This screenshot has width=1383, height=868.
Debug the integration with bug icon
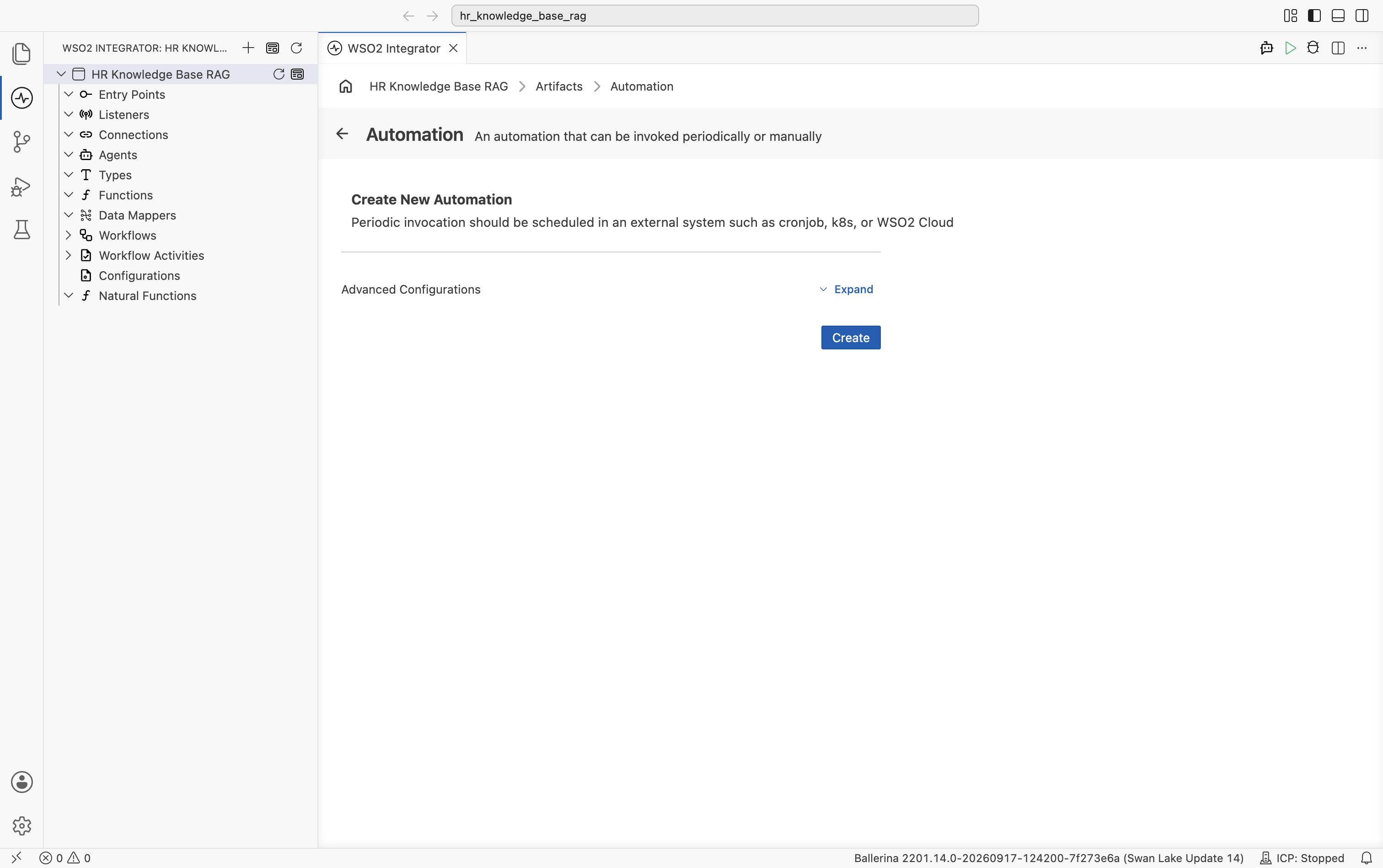pyautogui.click(x=1313, y=48)
